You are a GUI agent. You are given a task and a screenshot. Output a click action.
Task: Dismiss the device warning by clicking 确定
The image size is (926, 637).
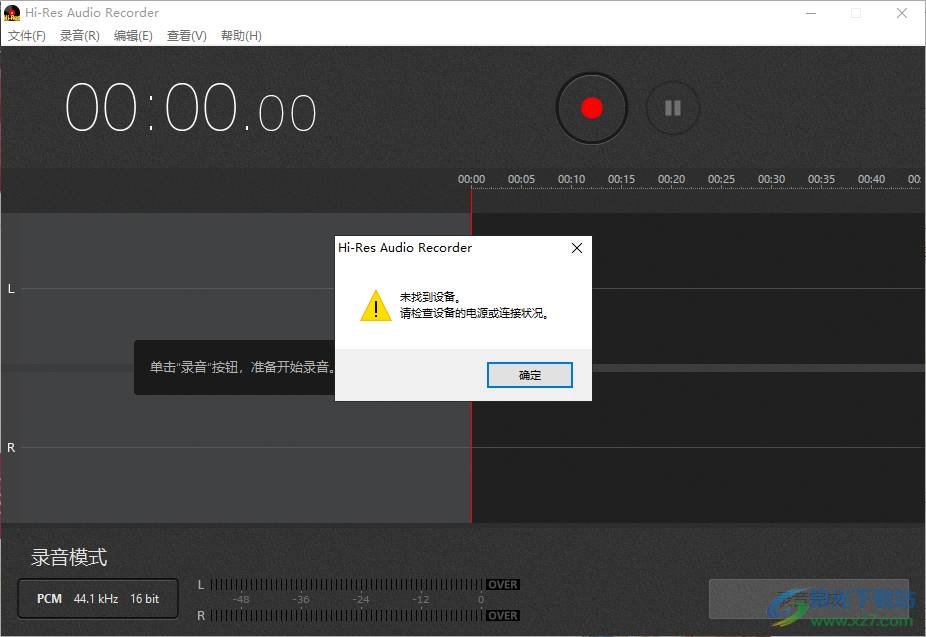pyautogui.click(x=529, y=374)
